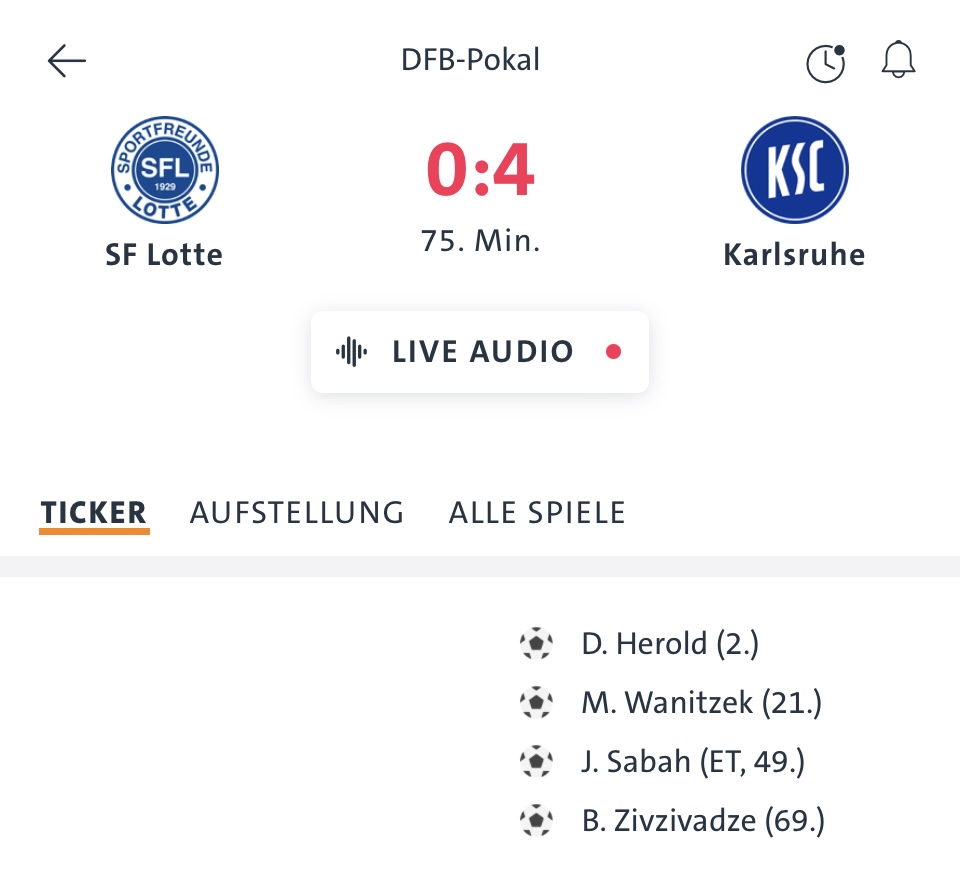The width and height of the screenshot is (960, 881).
Task: Tap goal ball icon beside B. Zivzivadze
Action: point(536,820)
